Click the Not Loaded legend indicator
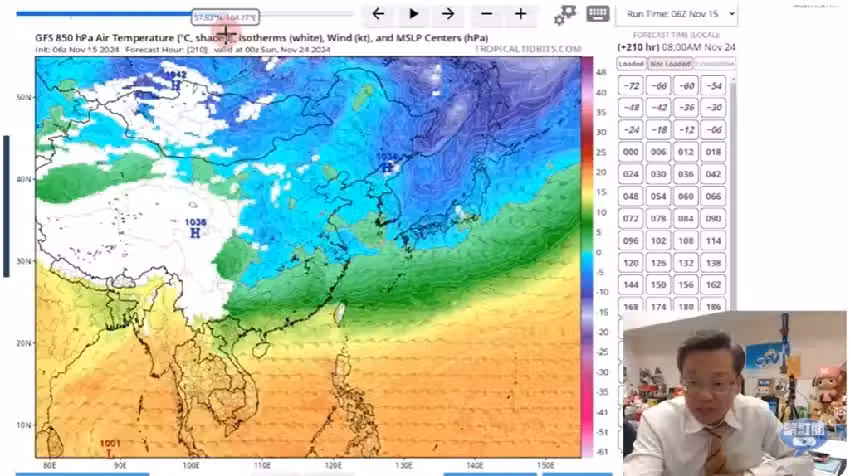The image size is (850, 476). pyautogui.click(x=670, y=64)
